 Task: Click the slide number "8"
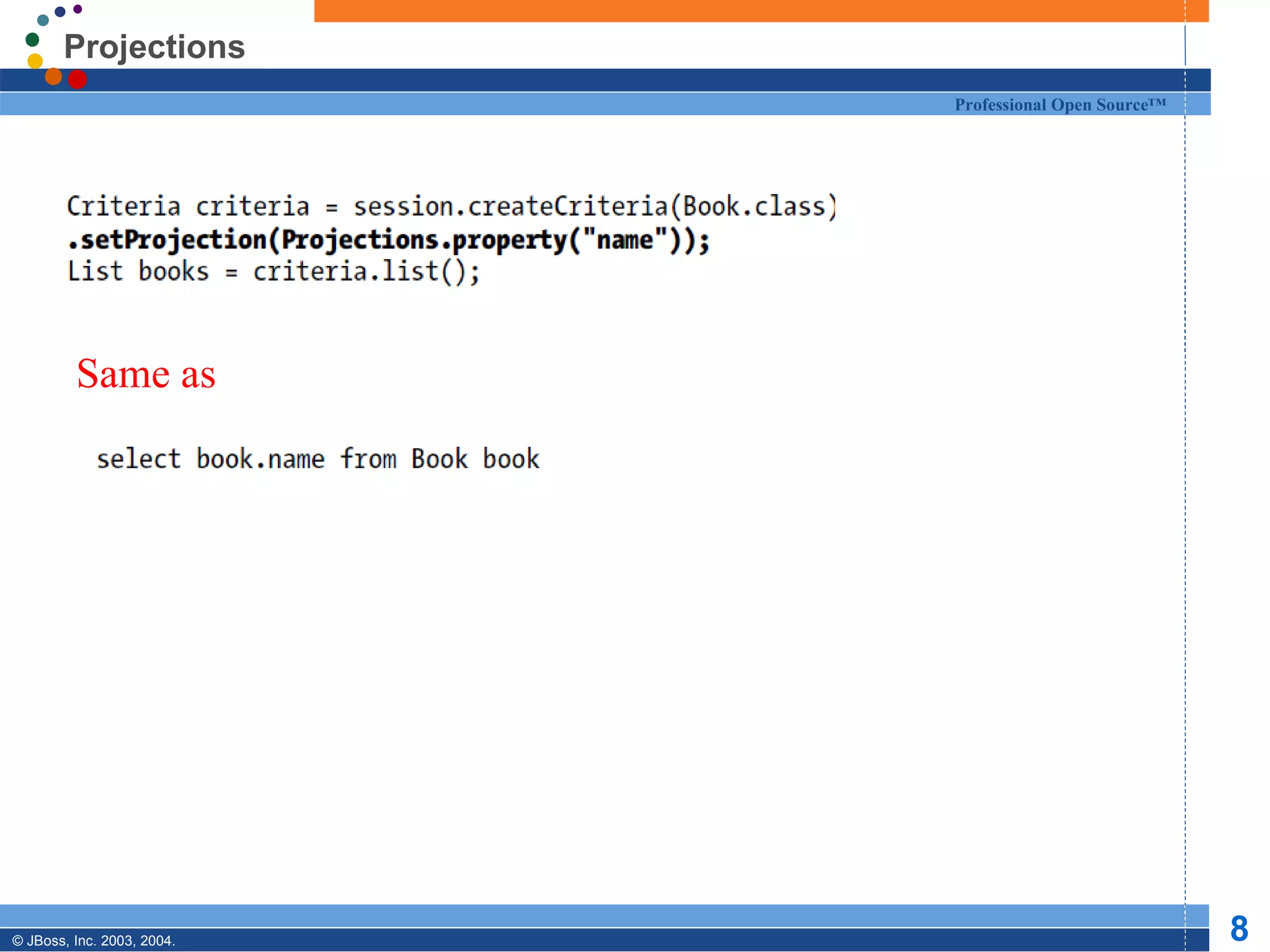pyautogui.click(x=1239, y=928)
